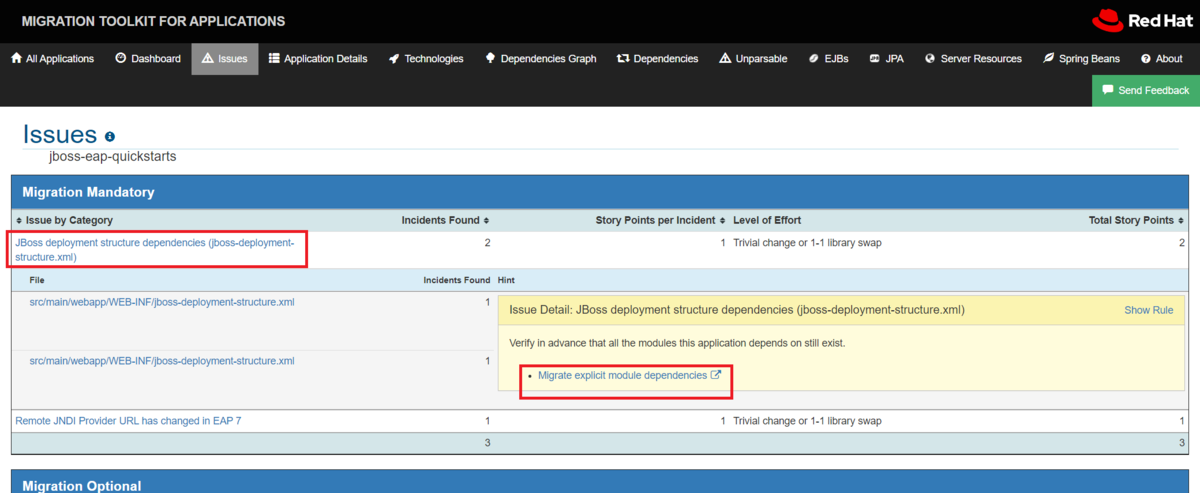Viewport: 1200px width, 493px height.
Task: Click the bean icon on EJBs tab
Action: click(x=814, y=59)
